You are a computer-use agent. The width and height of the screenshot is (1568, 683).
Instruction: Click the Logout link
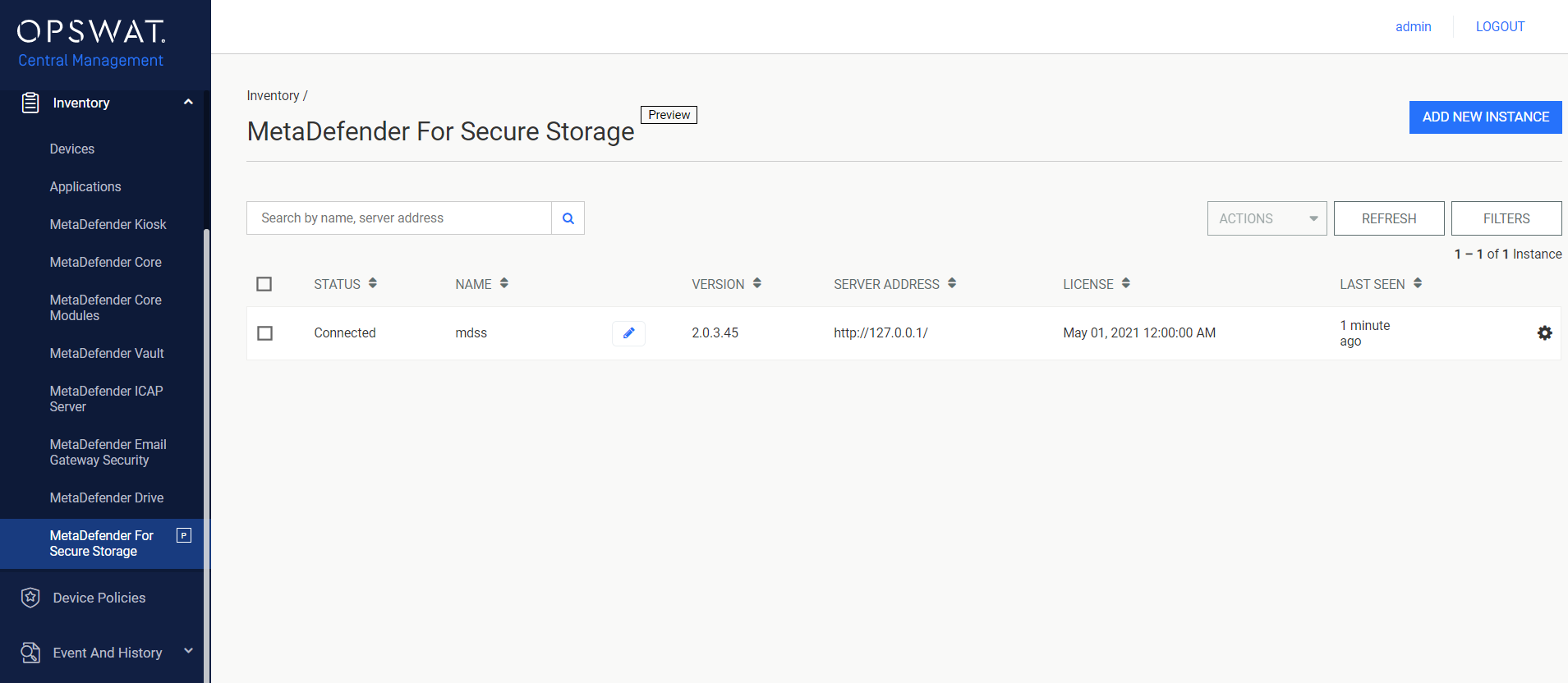[x=1500, y=26]
